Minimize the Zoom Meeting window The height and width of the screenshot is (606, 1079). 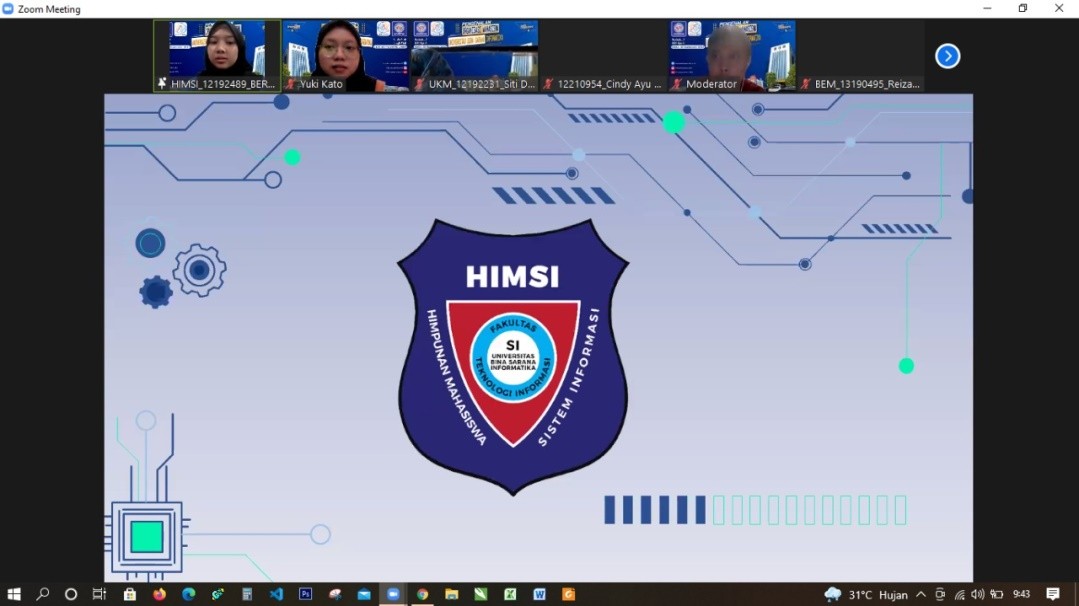click(987, 8)
